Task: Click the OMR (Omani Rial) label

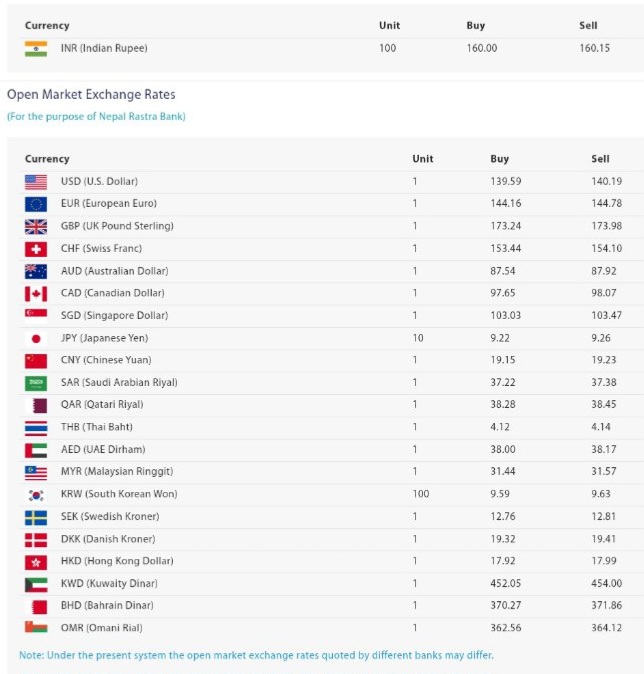Action: [101, 628]
